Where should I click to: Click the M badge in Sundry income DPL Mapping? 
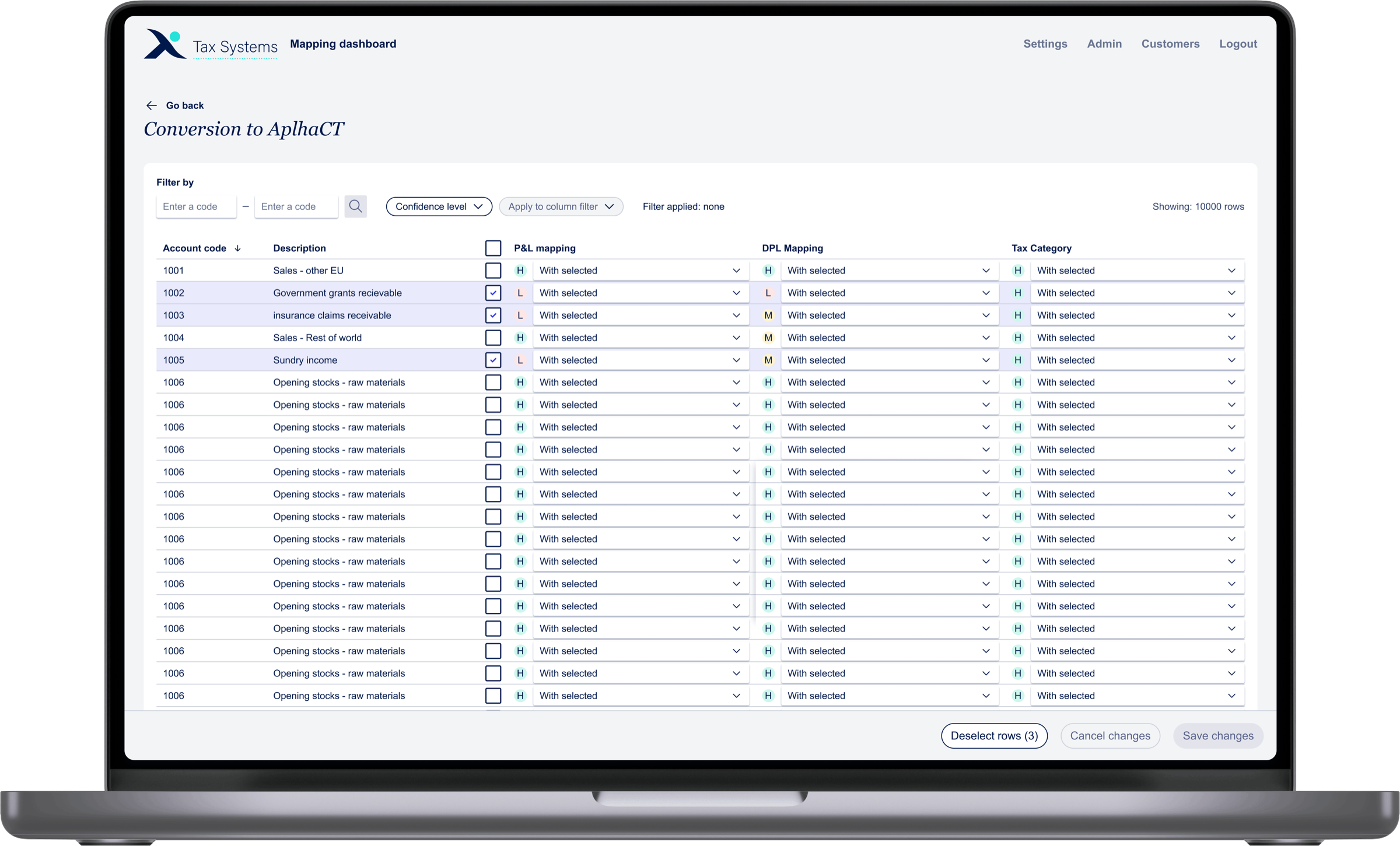(x=768, y=360)
